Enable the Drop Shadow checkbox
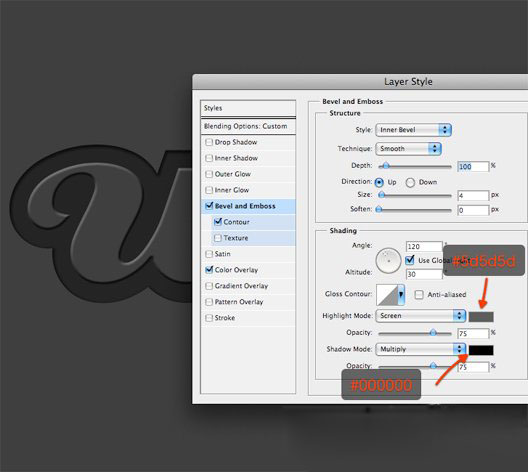The image size is (528, 472). tap(209, 142)
